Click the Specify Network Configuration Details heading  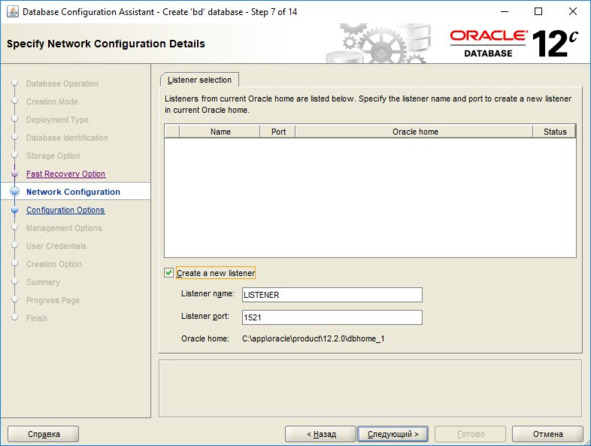[106, 44]
